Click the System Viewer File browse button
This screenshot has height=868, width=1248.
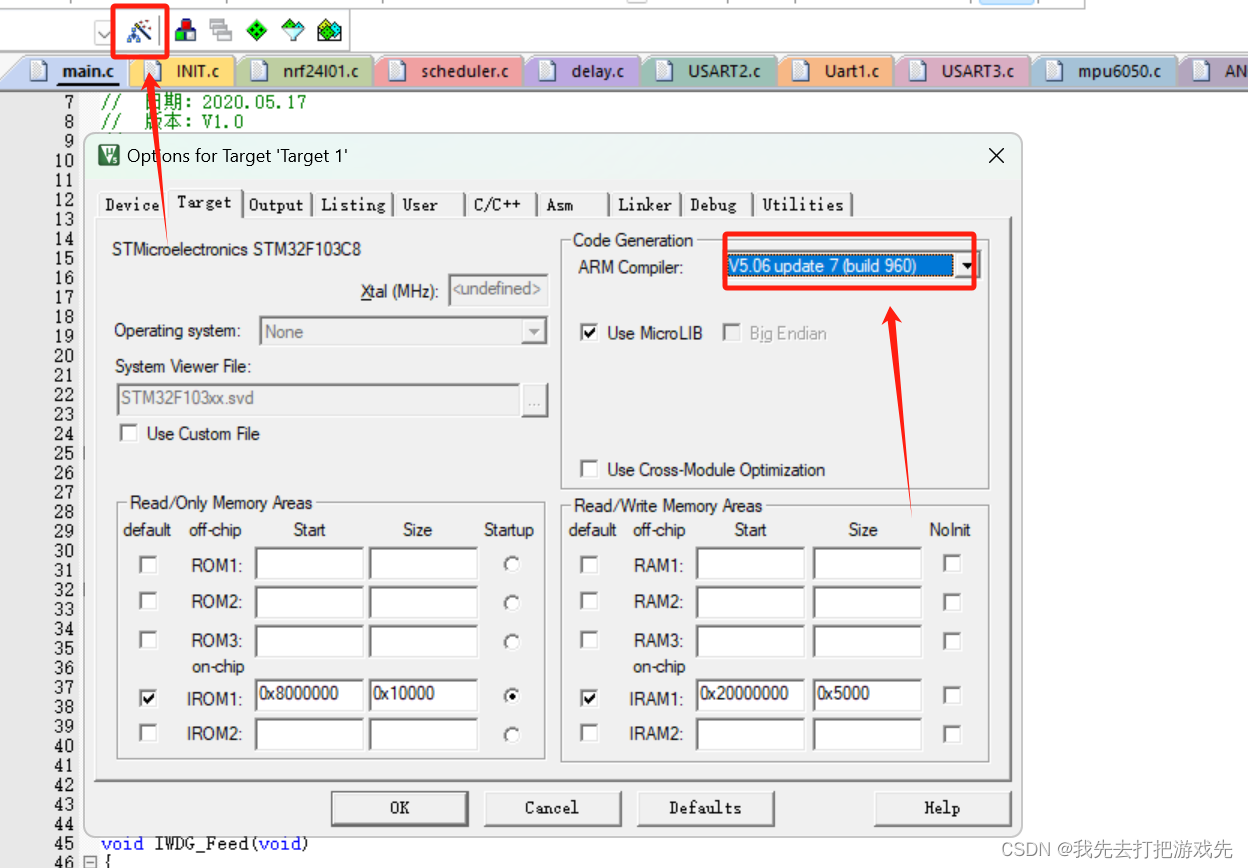tap(534, 400)
